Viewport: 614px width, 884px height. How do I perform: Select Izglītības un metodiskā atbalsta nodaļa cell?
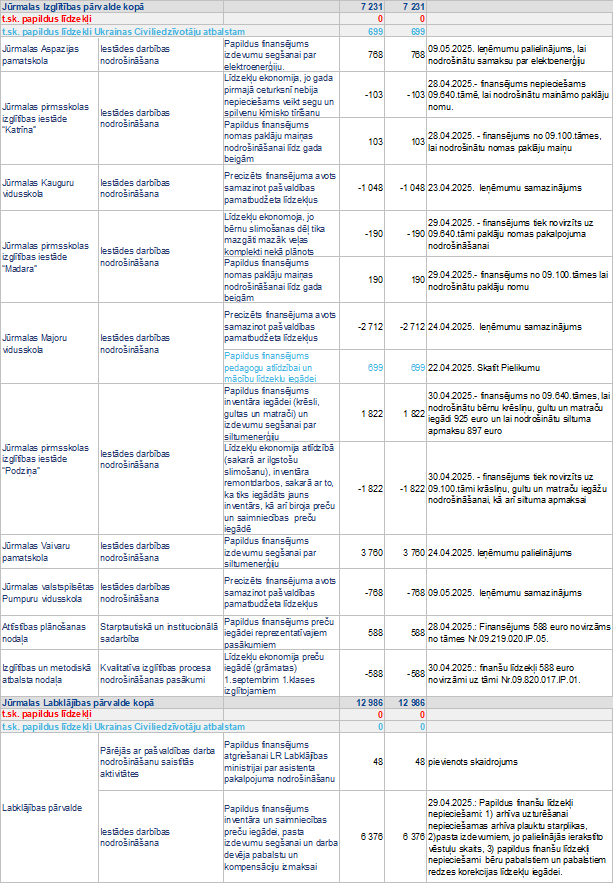[48, 674]
